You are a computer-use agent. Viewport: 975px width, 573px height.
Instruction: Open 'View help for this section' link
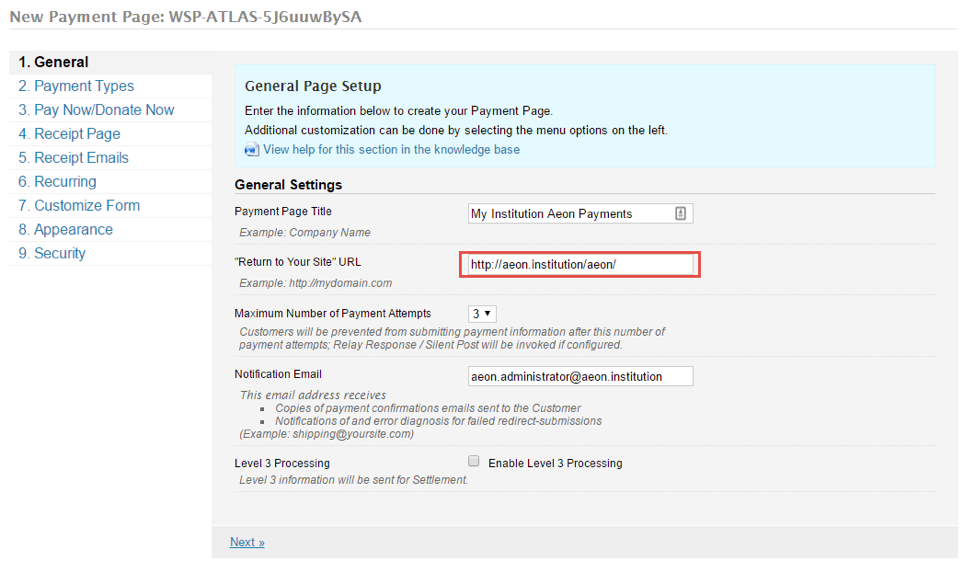pyautogui.click(x=391, y=150)
